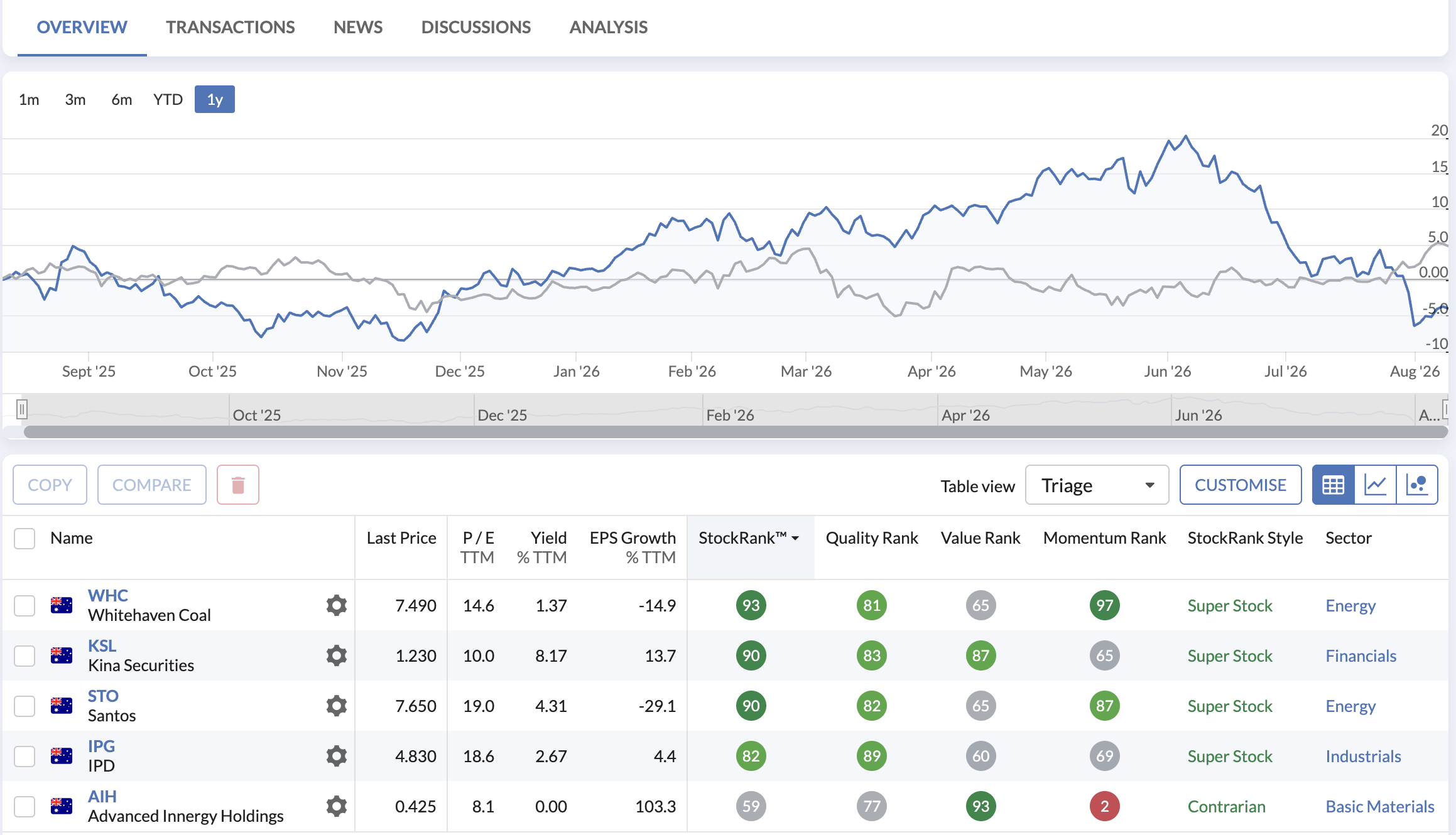Open the Transactions tab
This screenshot has height=835, width=1456.
coord(230,27)
